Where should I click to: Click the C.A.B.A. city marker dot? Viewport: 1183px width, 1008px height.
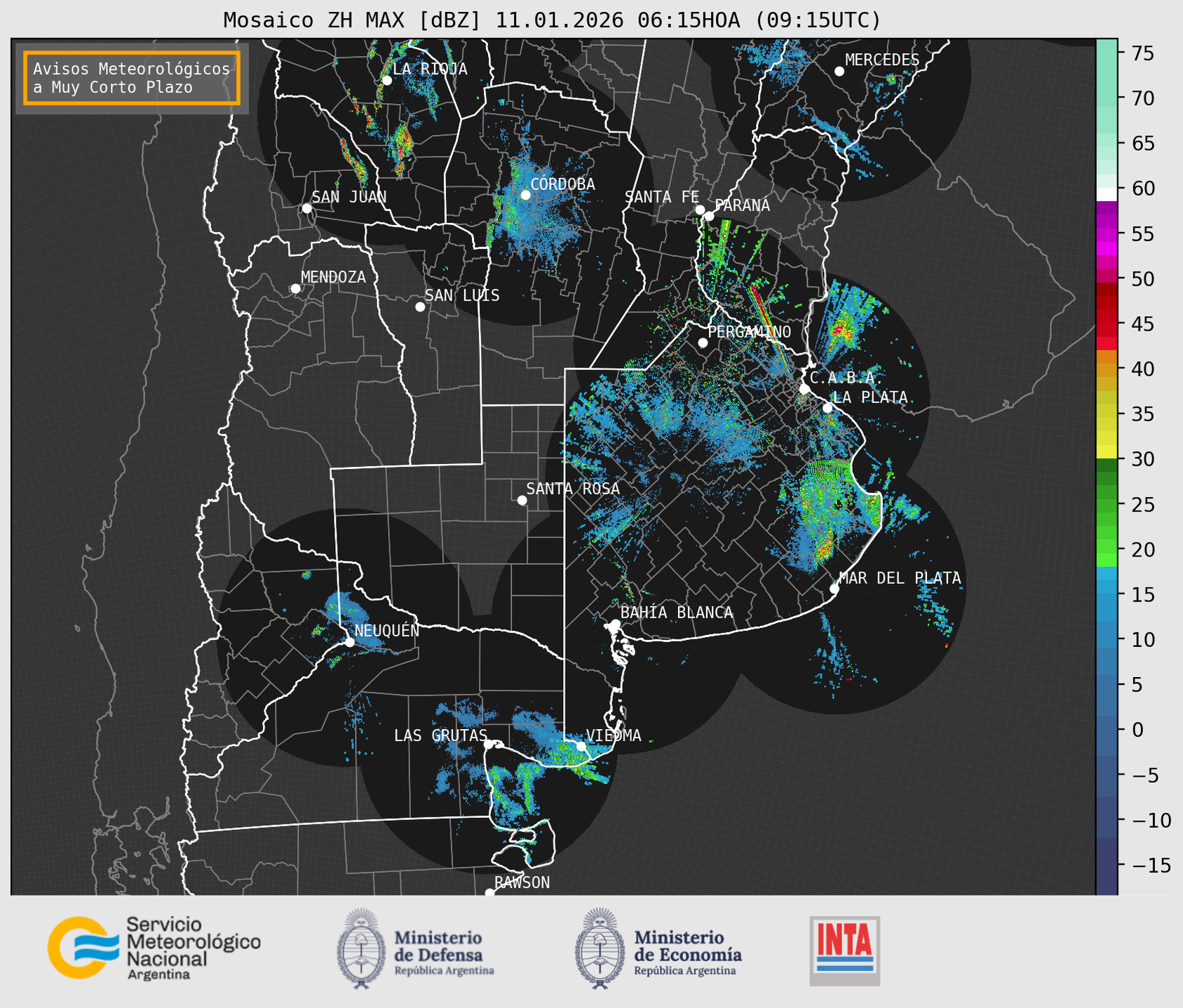804,389
